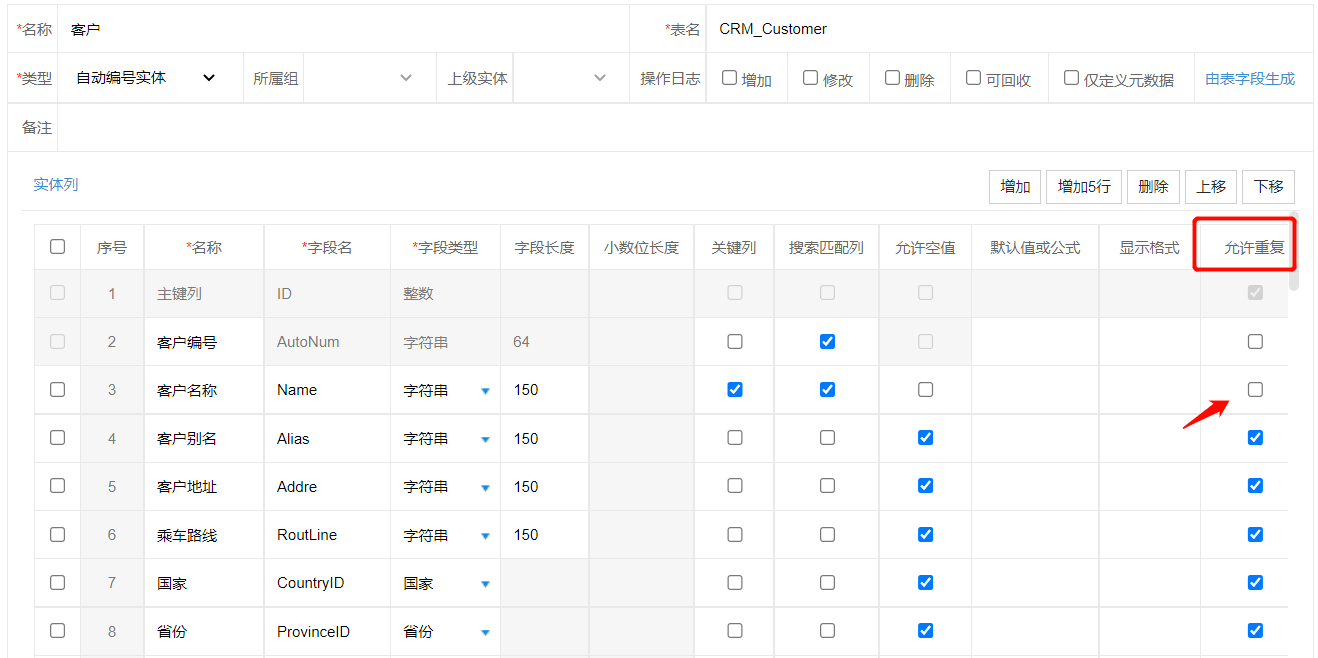Image resolution: width=1318 pixels, height=658 pixels.
Task: Disable 允许重复 for the 客户别名 row
Action: click(x=1255, y=438)
